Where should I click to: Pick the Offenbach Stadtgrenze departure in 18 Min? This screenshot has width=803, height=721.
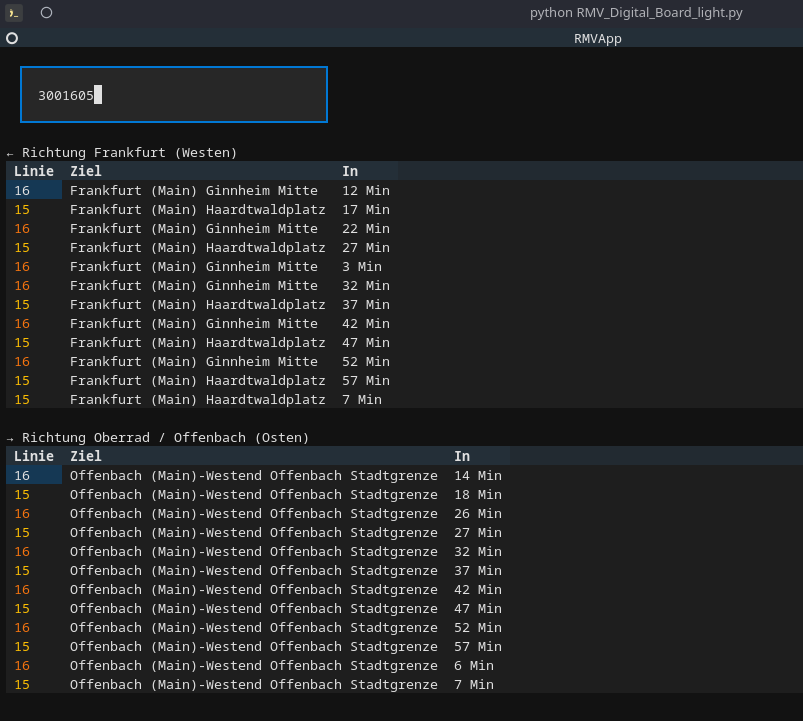coord(253,495)
